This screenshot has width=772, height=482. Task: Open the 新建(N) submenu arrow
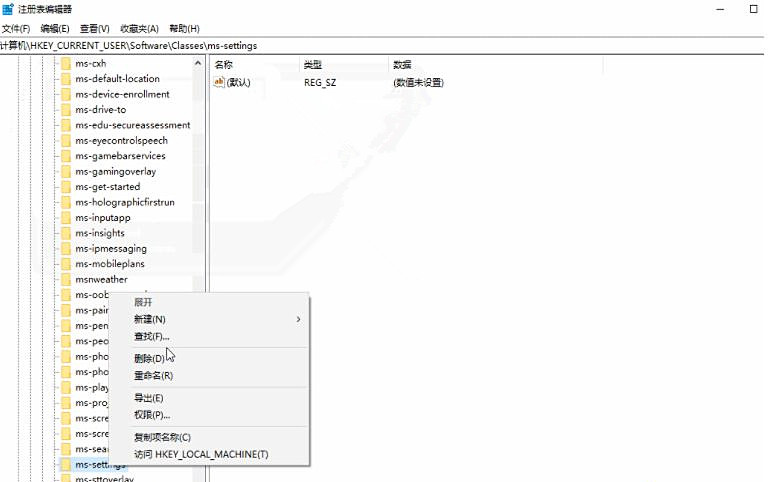(298, 319)
